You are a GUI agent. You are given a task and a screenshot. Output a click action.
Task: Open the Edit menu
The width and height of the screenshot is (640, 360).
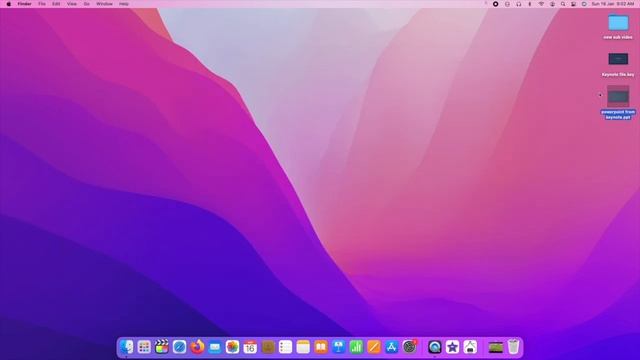click(56, 4)
